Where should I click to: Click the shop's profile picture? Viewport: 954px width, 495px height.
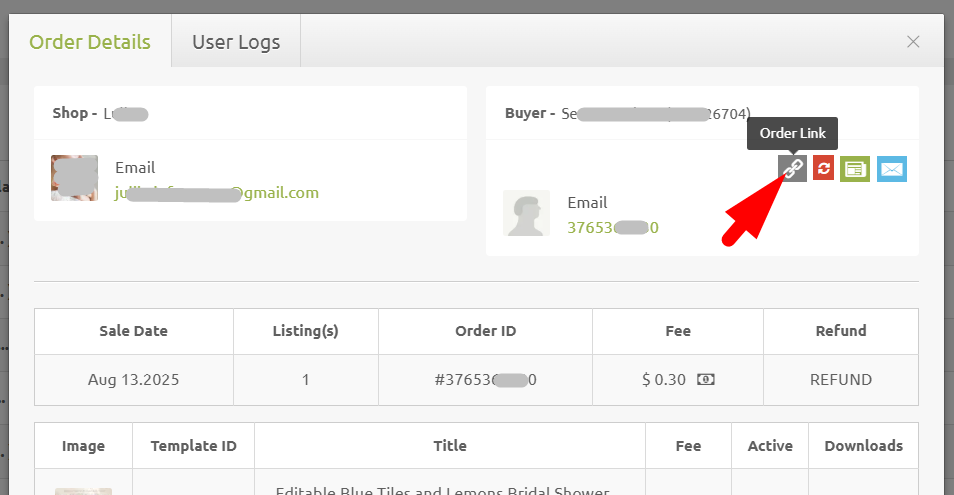tap(75, 178)
